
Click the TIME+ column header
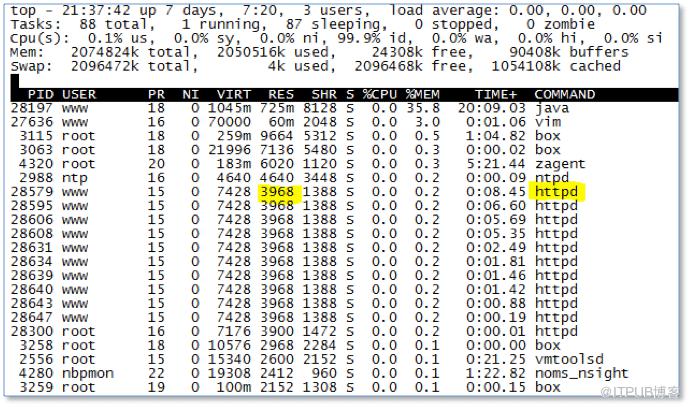(x=496, y=94)
